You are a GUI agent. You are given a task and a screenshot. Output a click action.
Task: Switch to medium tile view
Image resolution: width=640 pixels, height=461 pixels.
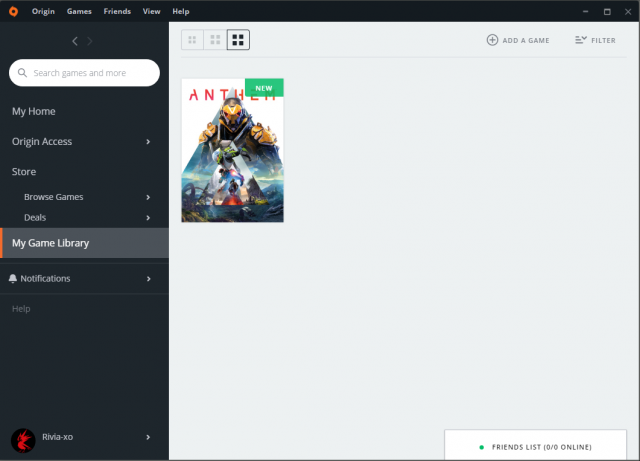(215, 40)
